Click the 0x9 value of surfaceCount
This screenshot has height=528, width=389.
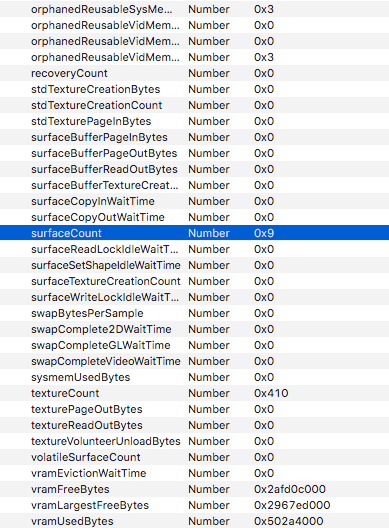[x=264, y=233]
